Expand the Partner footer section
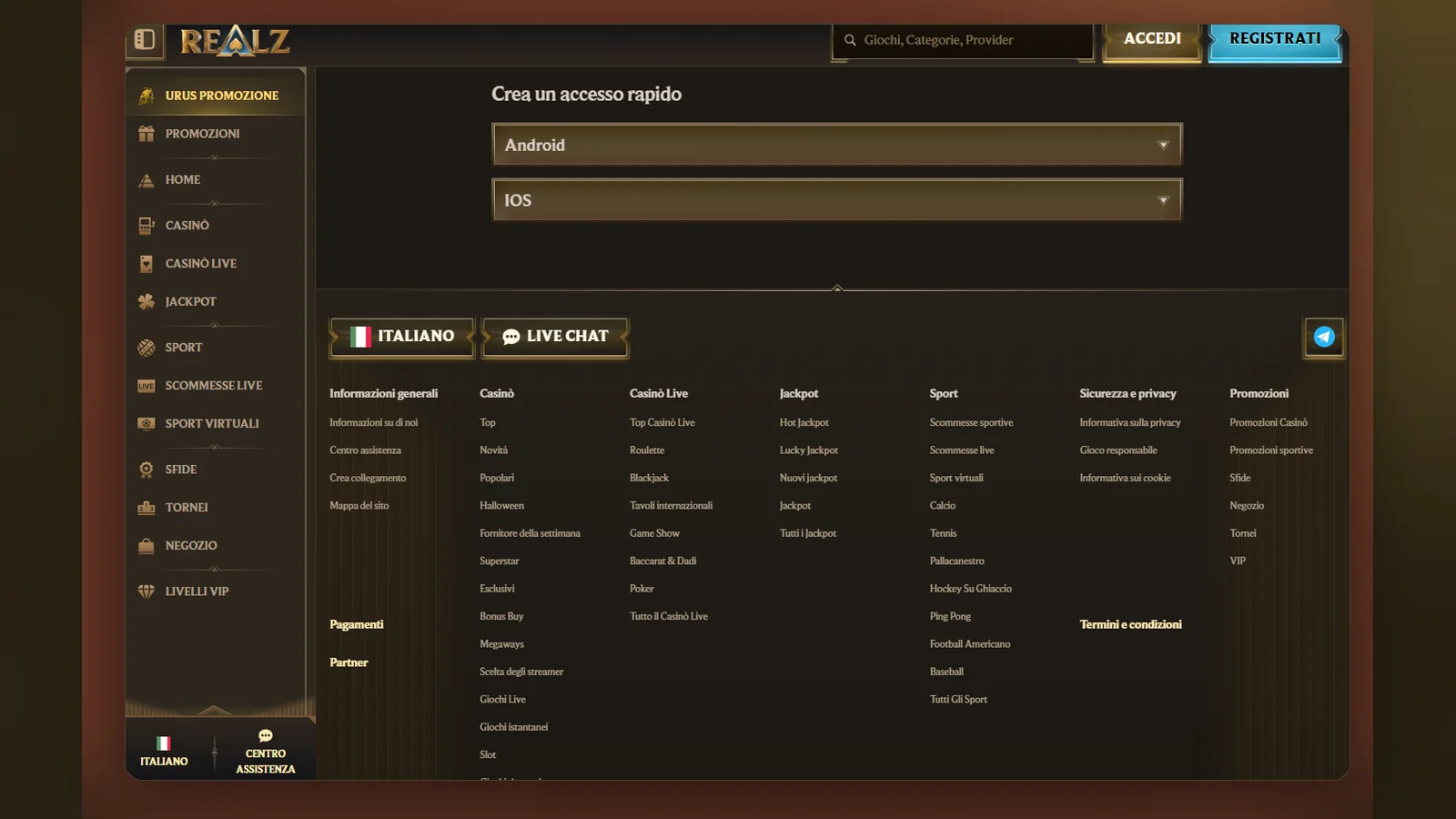This screenshot has height=819, width=1456. [349, 662]
